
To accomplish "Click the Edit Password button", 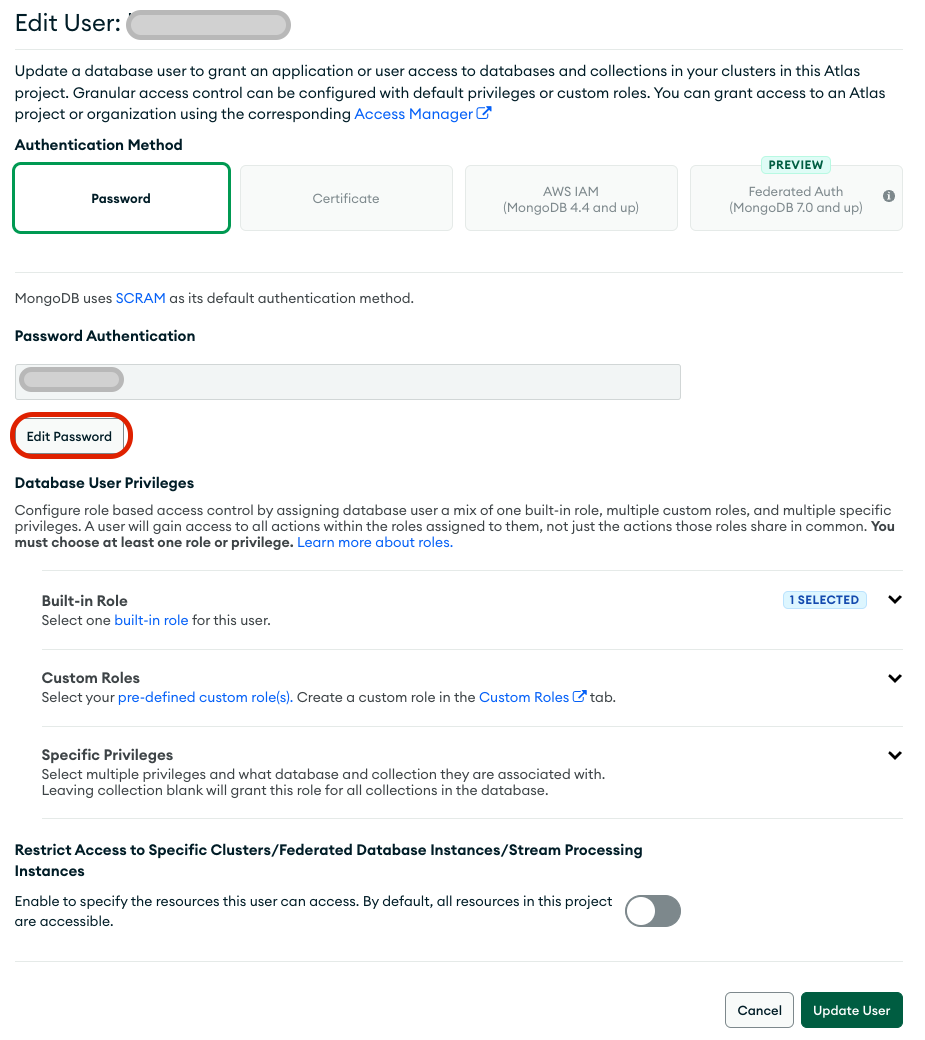I will [x=70, y=436].
